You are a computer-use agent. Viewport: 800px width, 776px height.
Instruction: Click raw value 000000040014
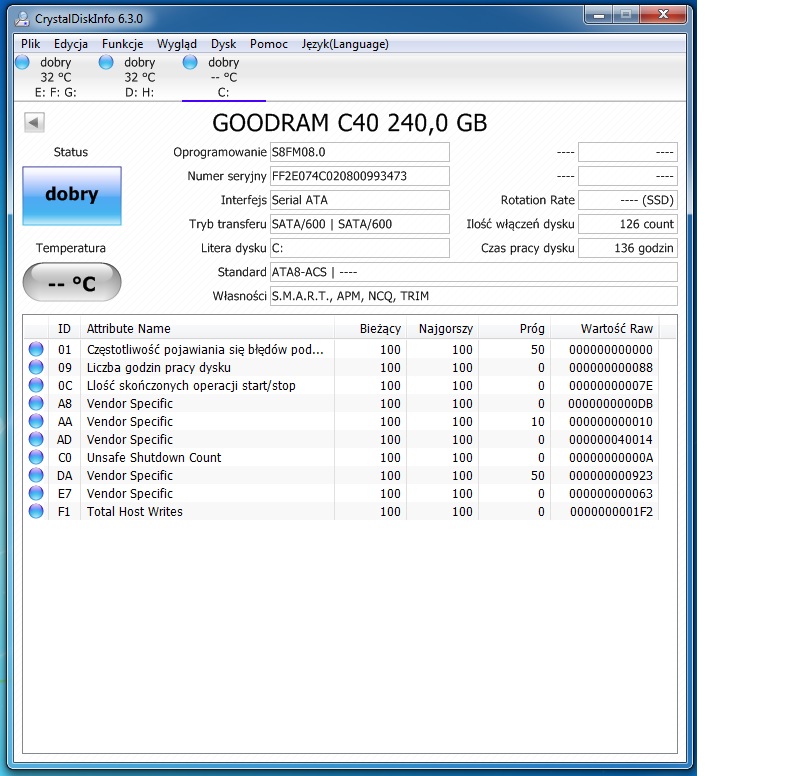coord(611,440)
